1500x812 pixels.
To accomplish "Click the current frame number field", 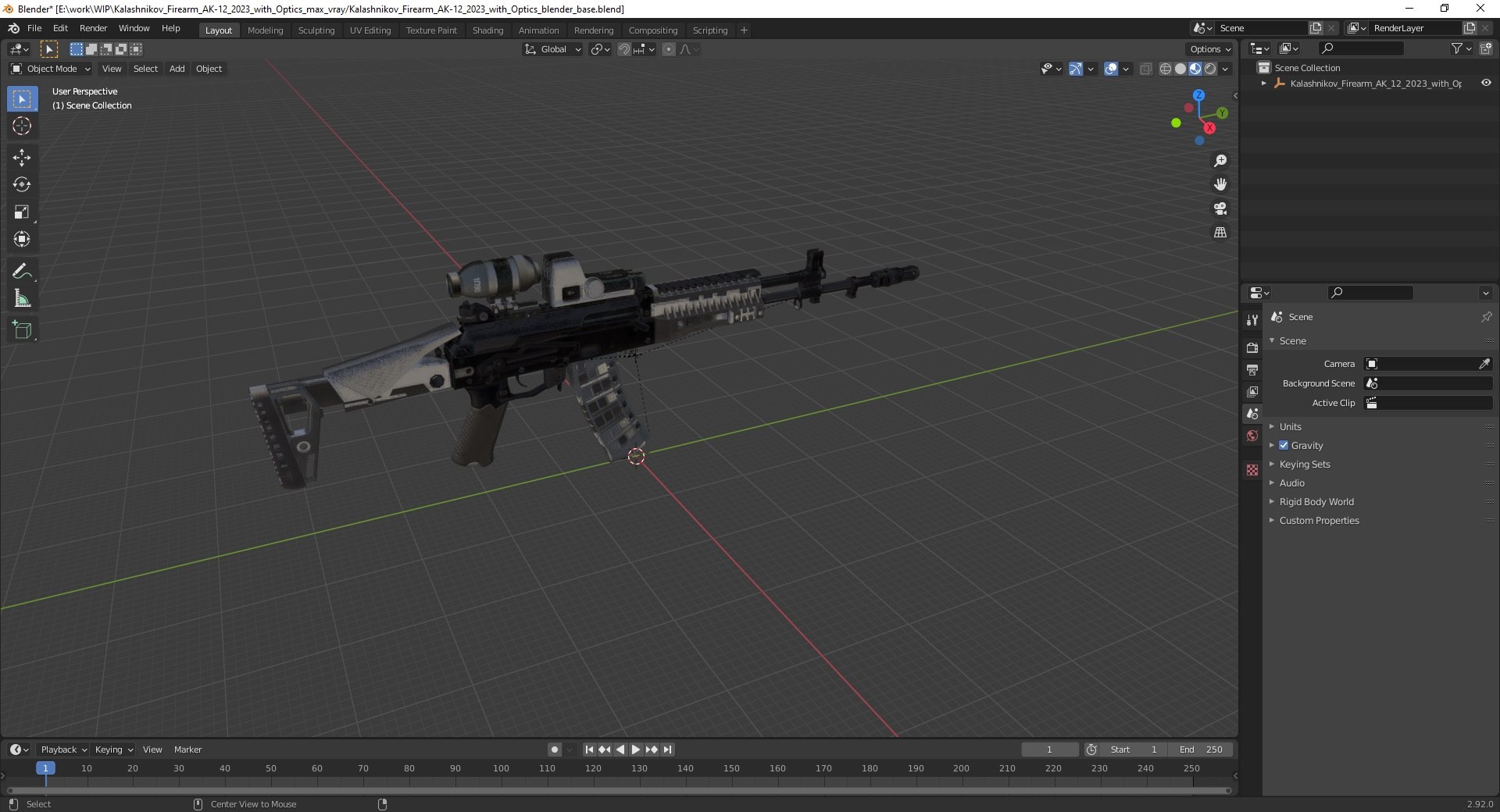I will pyautogui.click(x=1049, y=750).
